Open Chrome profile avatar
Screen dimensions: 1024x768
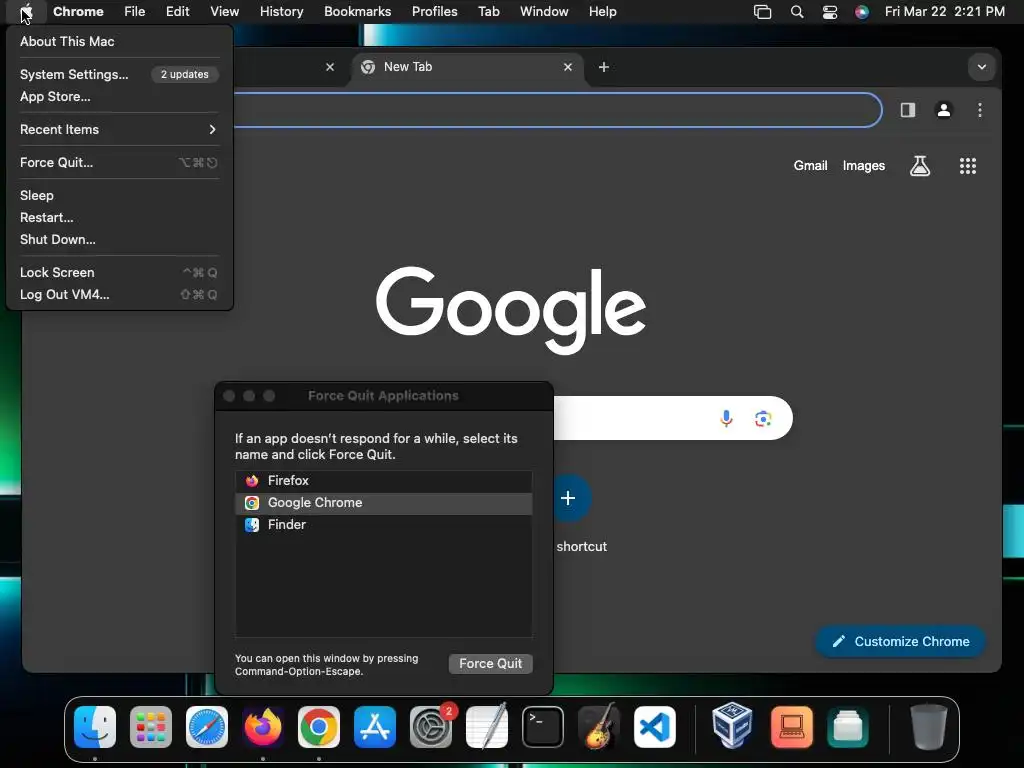tap(944, 110)
